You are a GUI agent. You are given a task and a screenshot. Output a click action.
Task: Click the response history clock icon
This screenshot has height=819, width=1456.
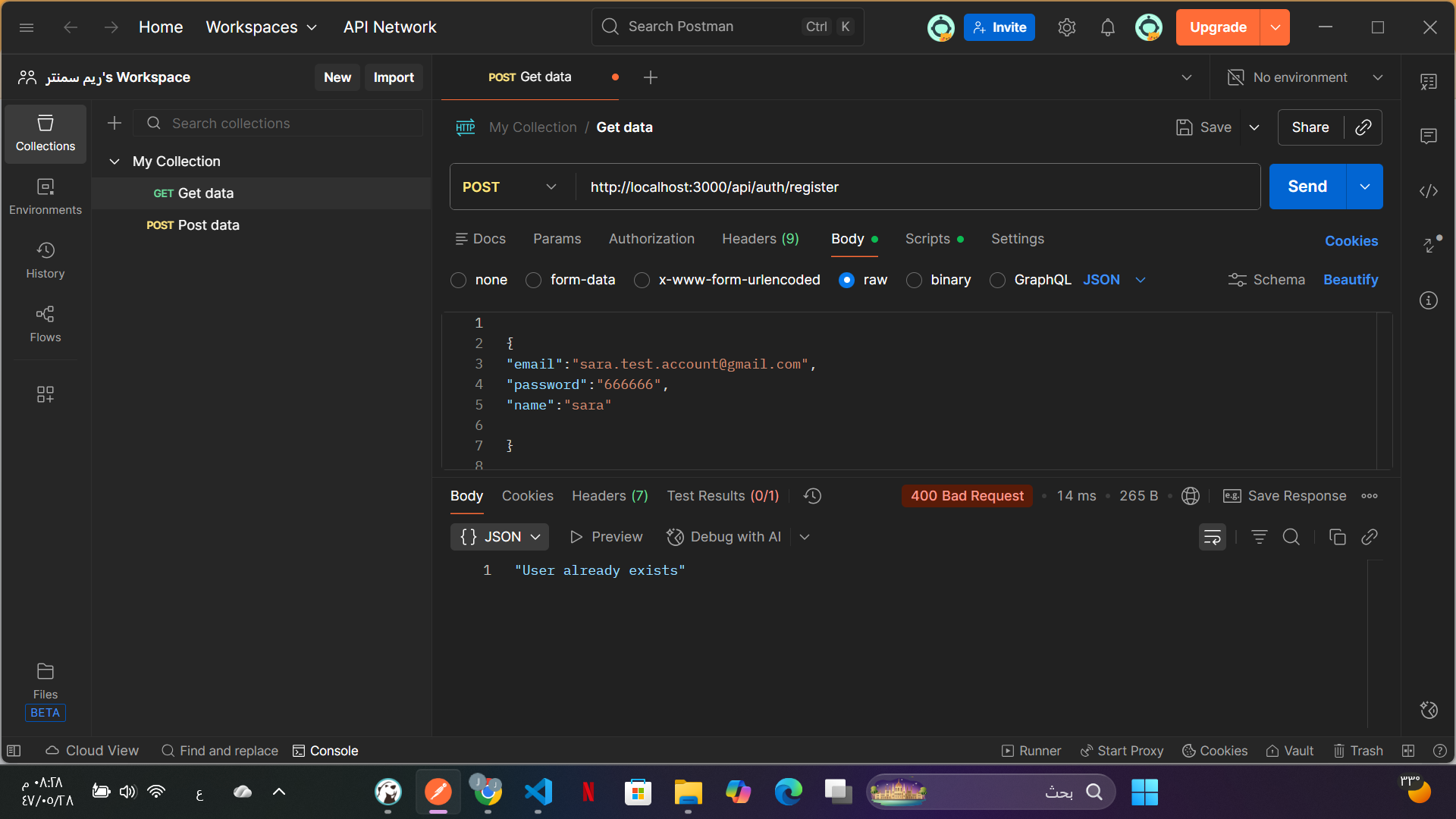click(812, 496)
